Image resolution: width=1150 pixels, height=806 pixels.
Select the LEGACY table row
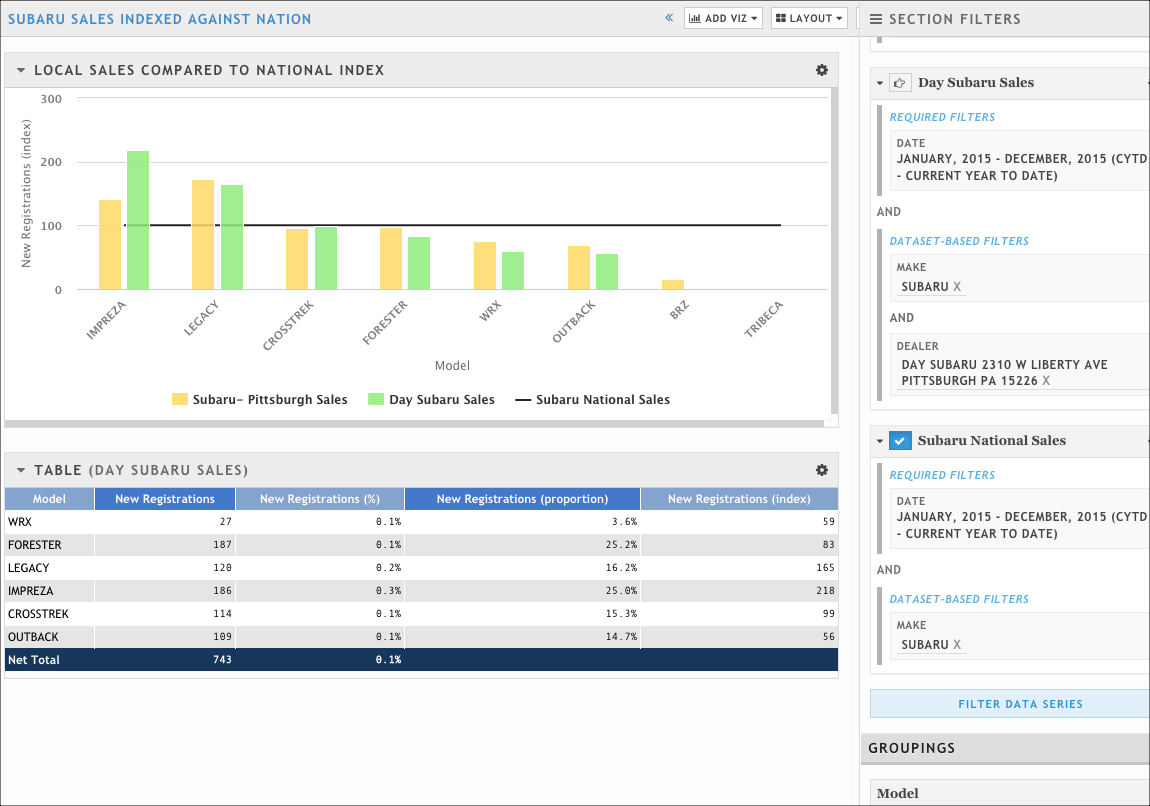coord(421,568)
